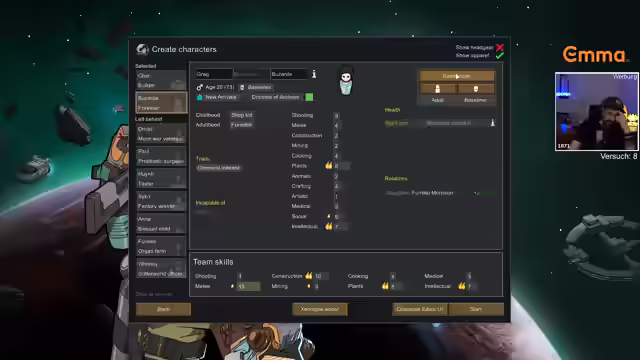640x360 pixels.
Task: Click the Cooking skill row in pawn skills
Action: 320,156
